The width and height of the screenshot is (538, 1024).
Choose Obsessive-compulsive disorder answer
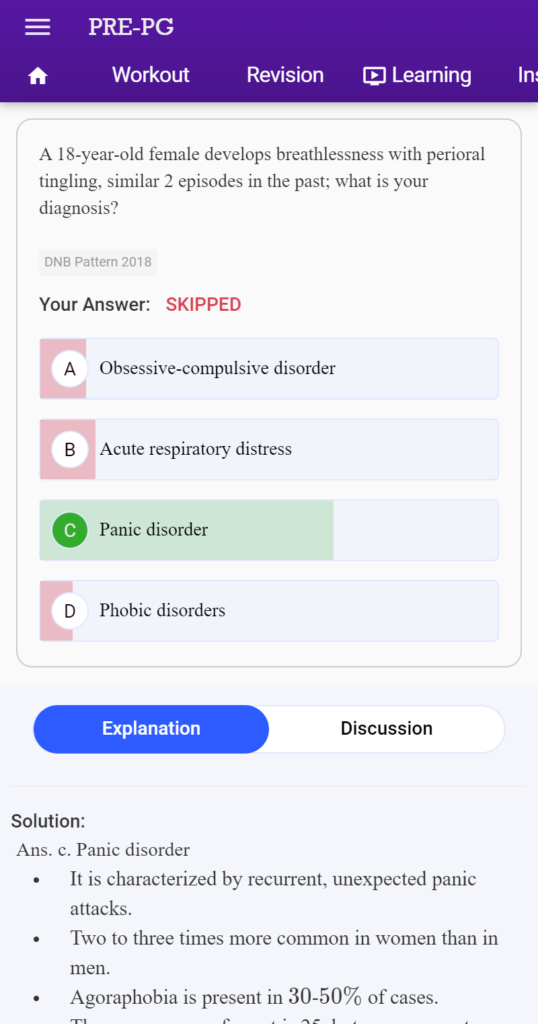point(269,368)
